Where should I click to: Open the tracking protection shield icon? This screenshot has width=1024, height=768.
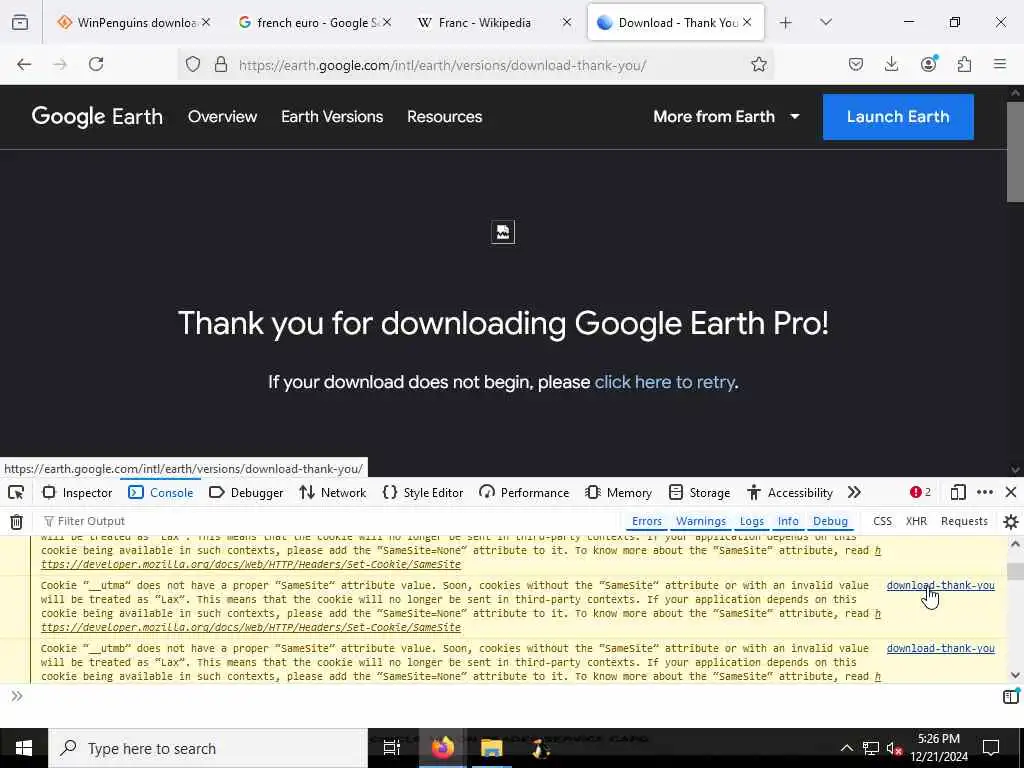click(x=193, y=64)
